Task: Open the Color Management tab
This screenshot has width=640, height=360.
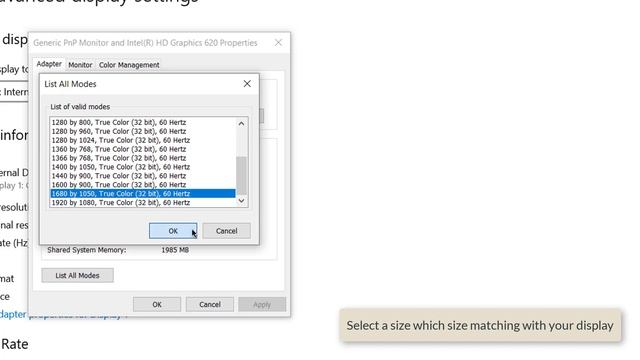Action: 129,65
